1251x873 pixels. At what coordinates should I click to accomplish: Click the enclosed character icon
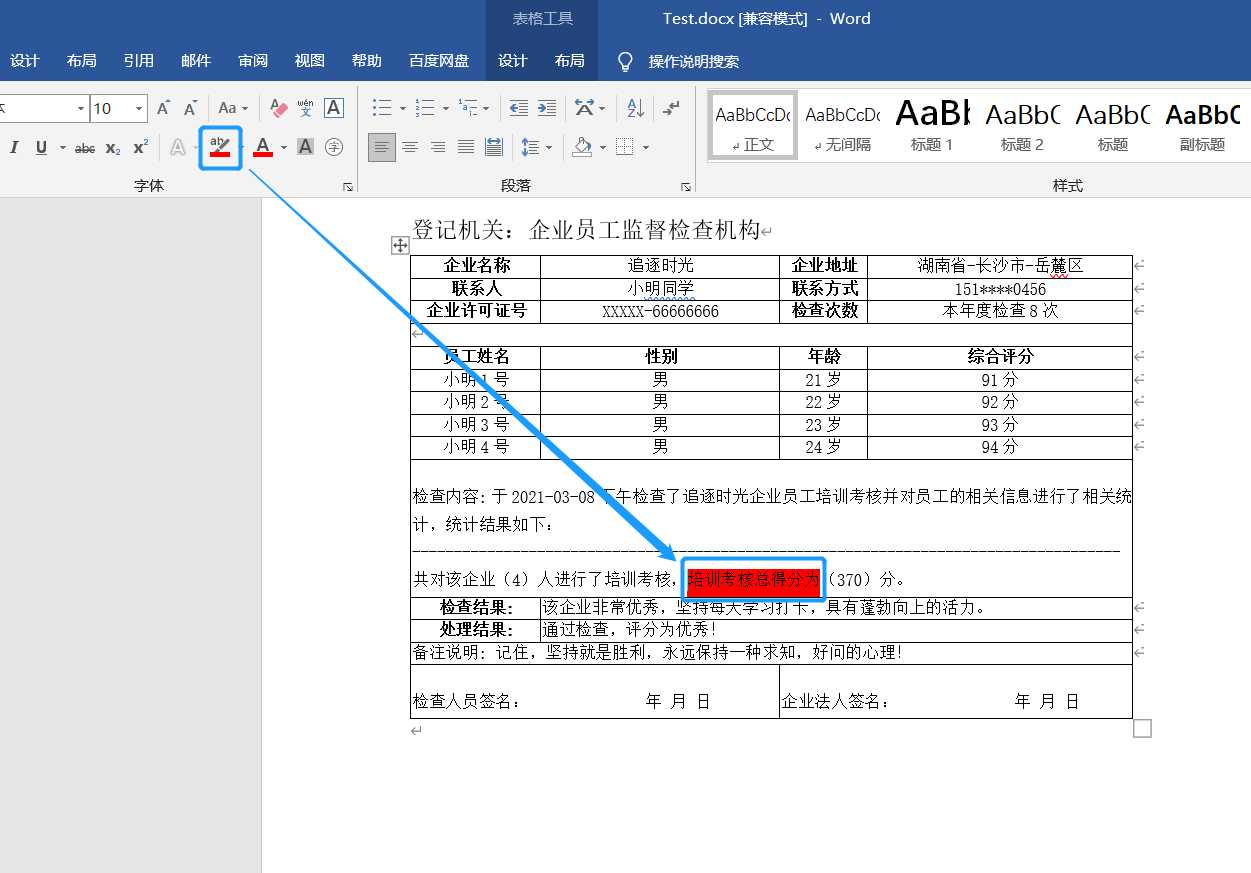tap(334, 148)
